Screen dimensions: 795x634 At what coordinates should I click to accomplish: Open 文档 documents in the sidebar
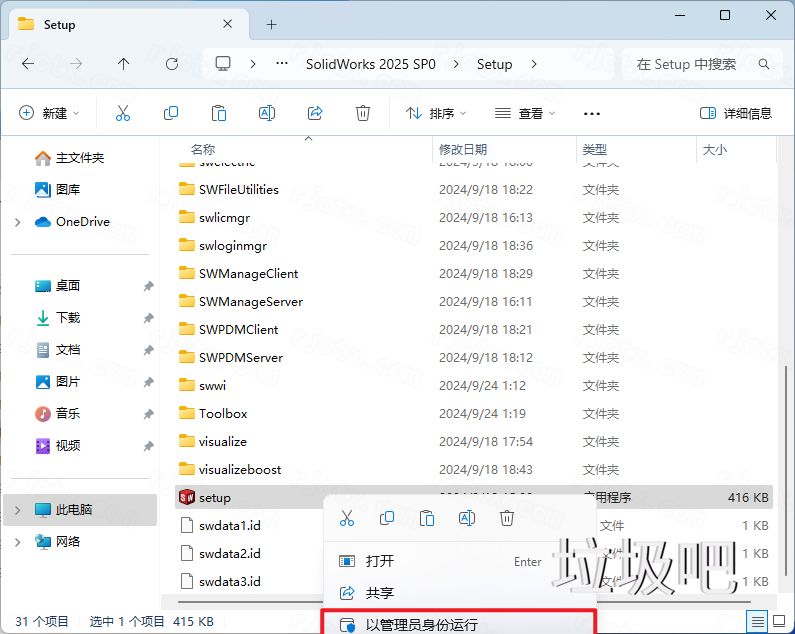coord(57,349)
